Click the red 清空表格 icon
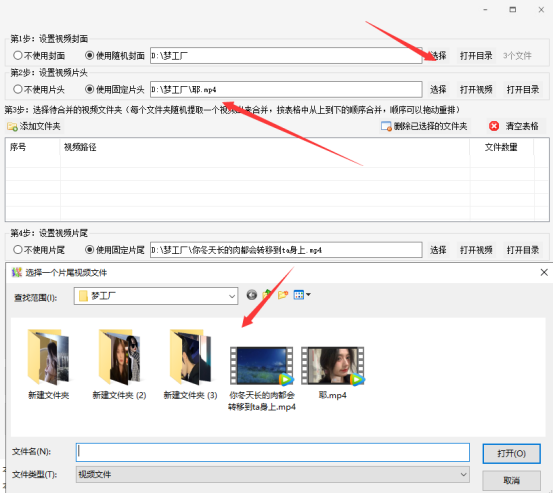The width and height of the screenshot is (554, 493). coord(494,126)
